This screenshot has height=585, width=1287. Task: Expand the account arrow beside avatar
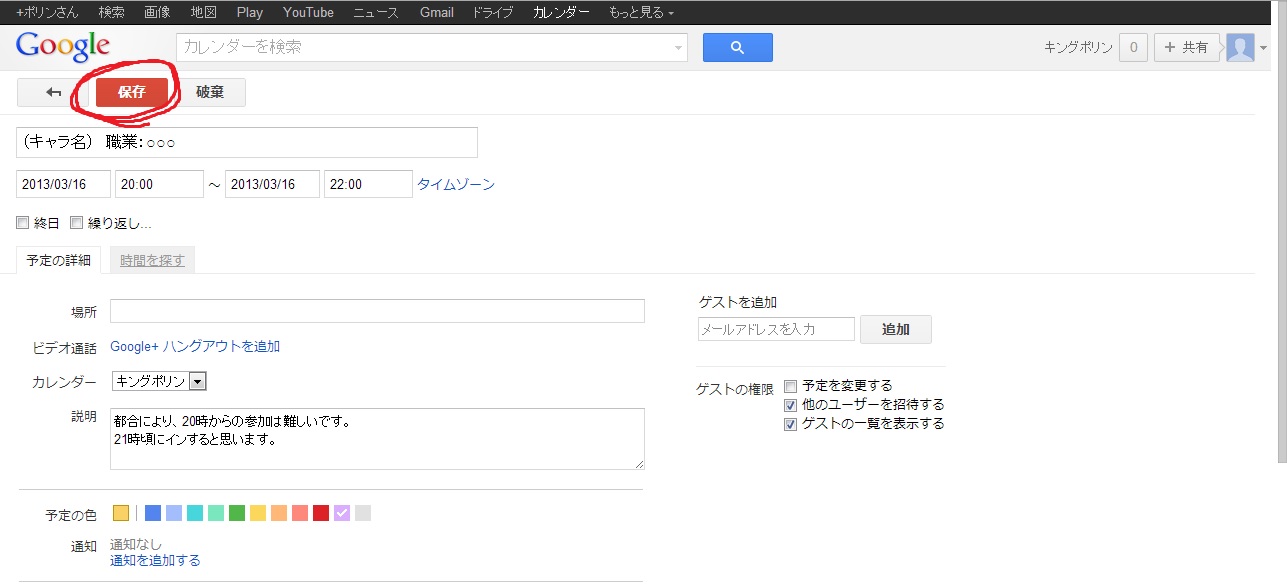click(x=1264, y=48)
